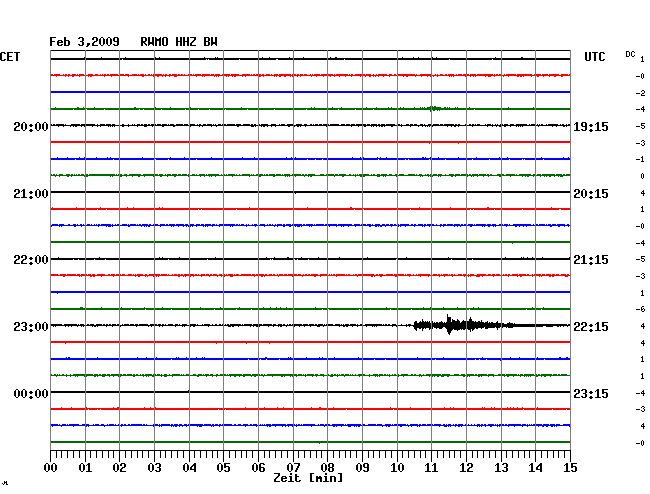Click the "14" minute axis label
The width and height of the screenshot is (650, 494).
[535, 467]
